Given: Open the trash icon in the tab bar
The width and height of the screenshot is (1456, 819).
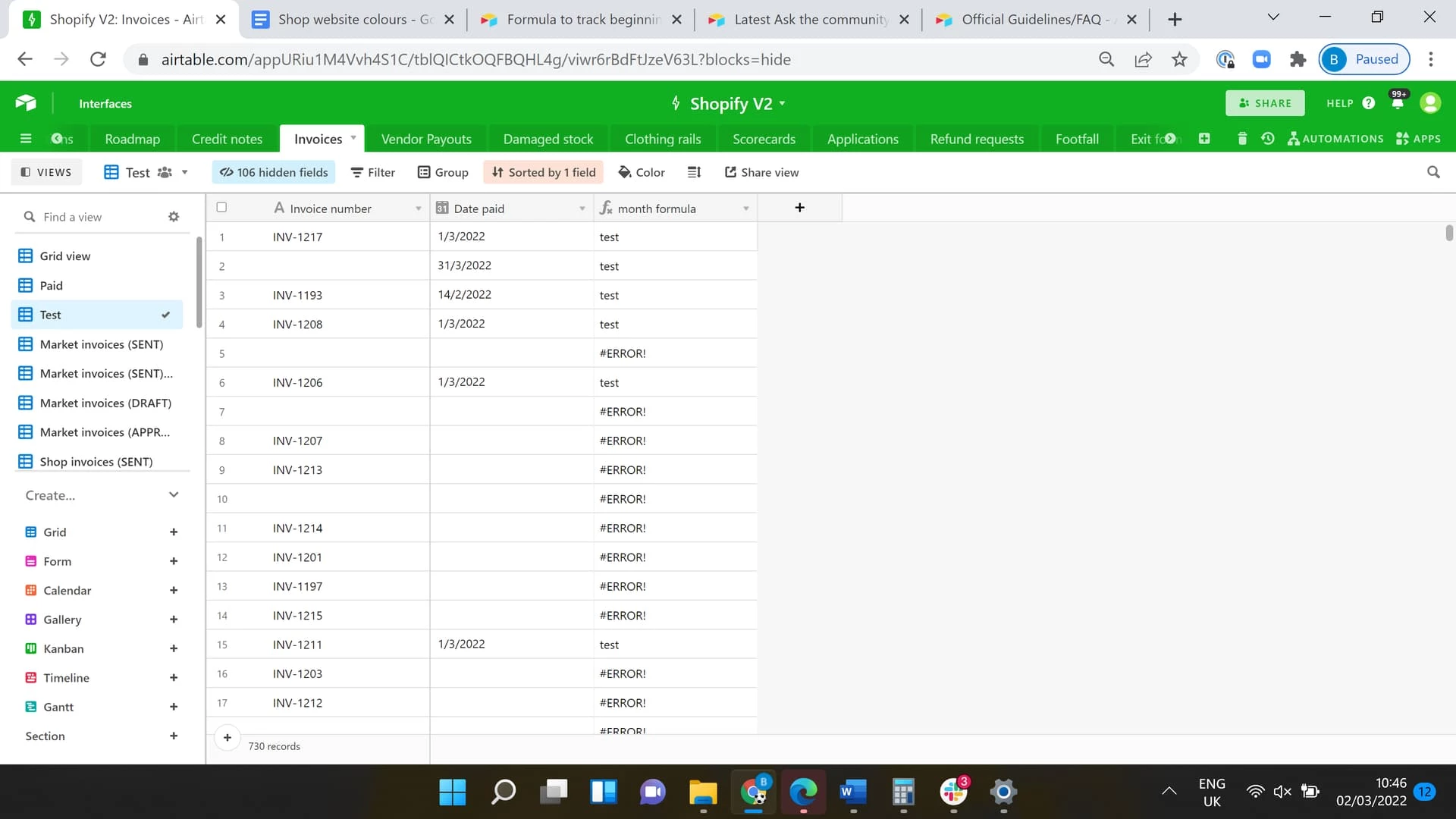Looking at the screenshot, I should tap(1242, 139).
